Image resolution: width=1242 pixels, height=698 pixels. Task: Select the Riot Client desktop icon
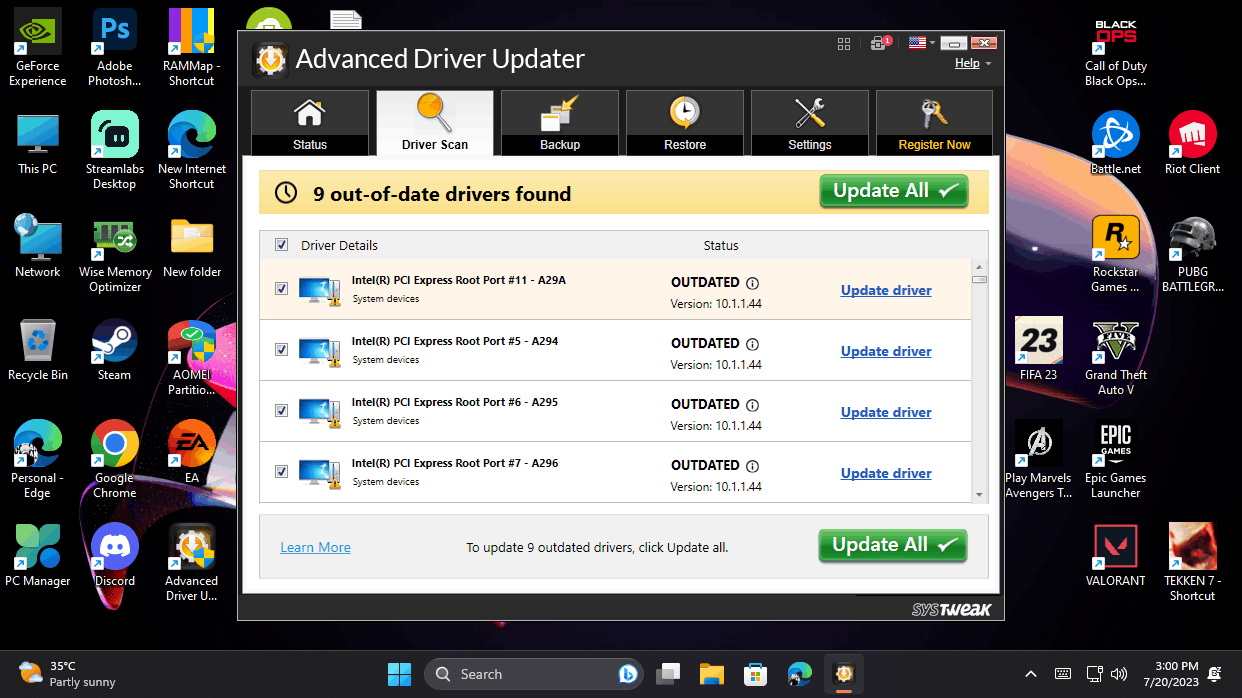point(1192,143)
